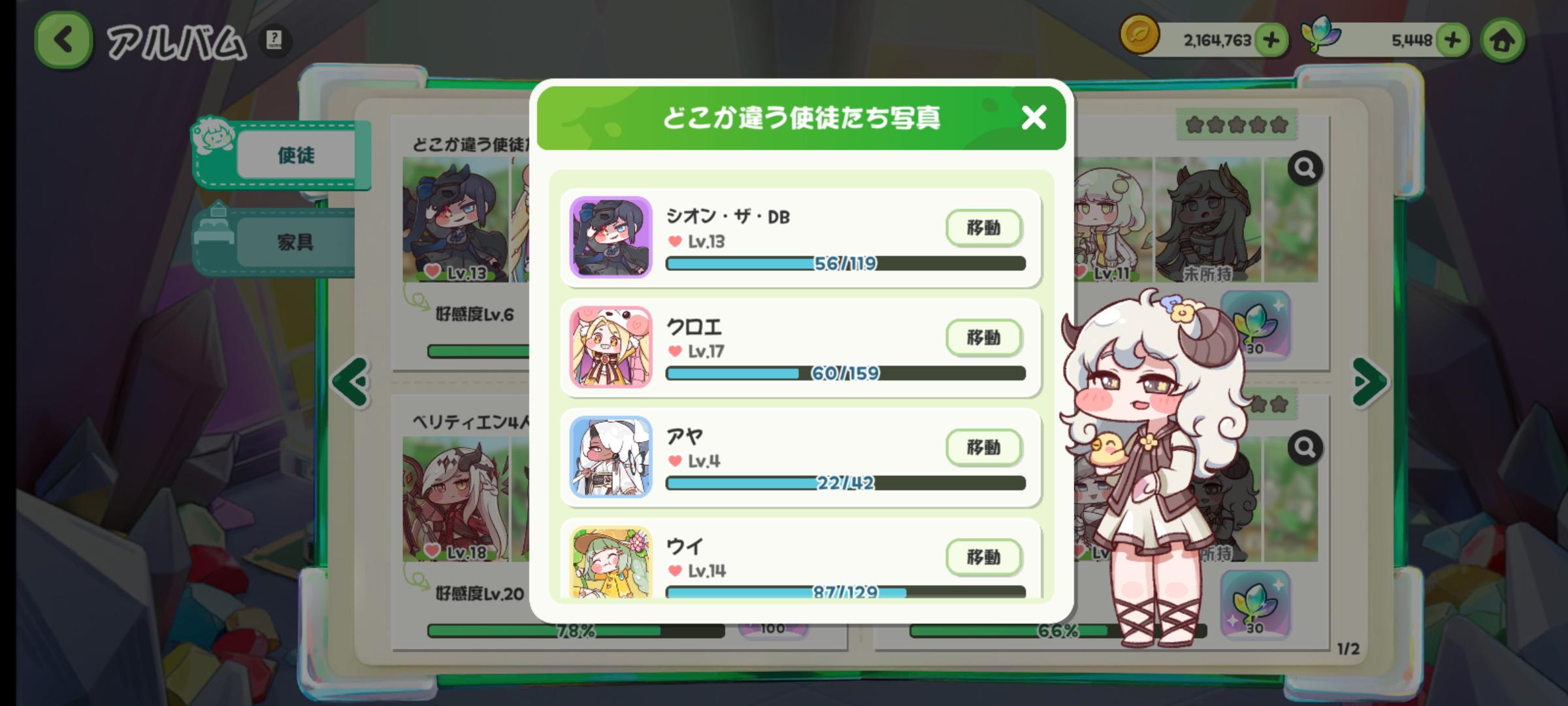
Task: Add crystal leaf currency with plus button
Action: 1452,41
